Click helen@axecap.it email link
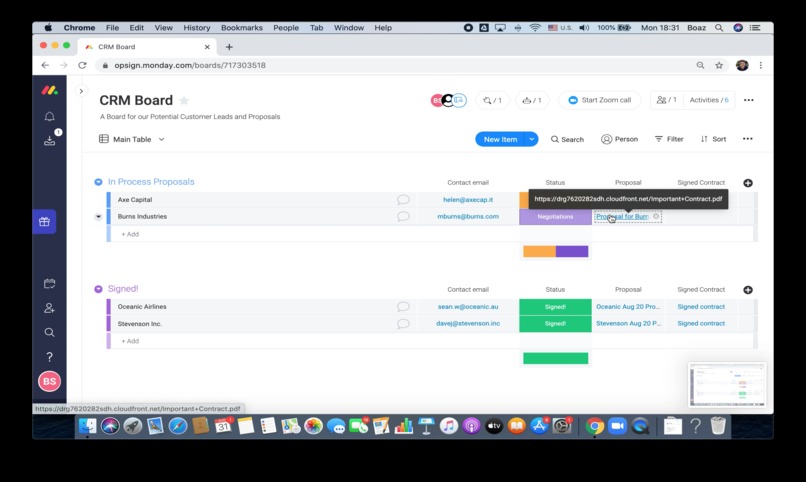The height and width of the screenshot is (482, 806). pos(468,199)
